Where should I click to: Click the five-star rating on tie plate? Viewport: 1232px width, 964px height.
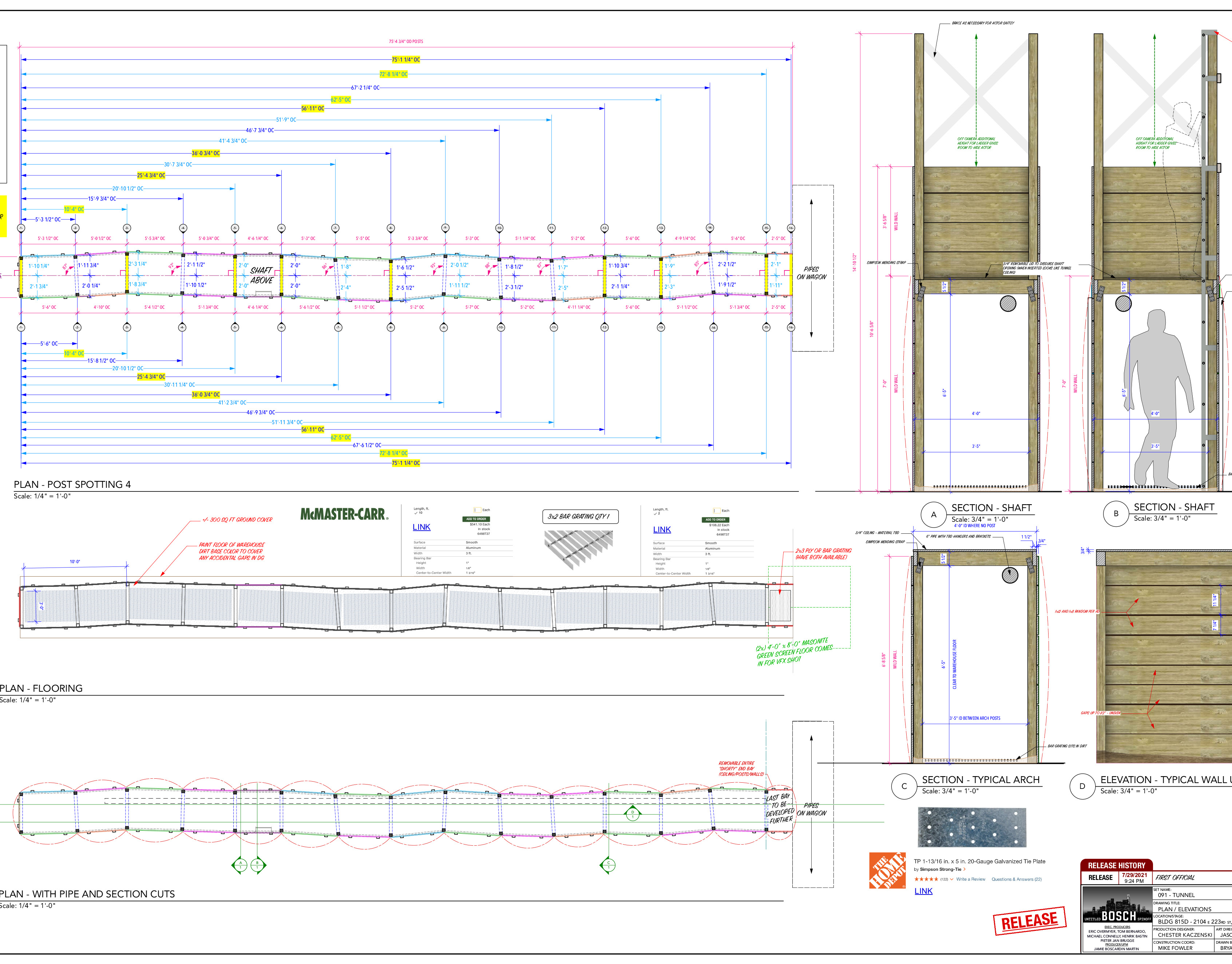(x=926, y=879)
